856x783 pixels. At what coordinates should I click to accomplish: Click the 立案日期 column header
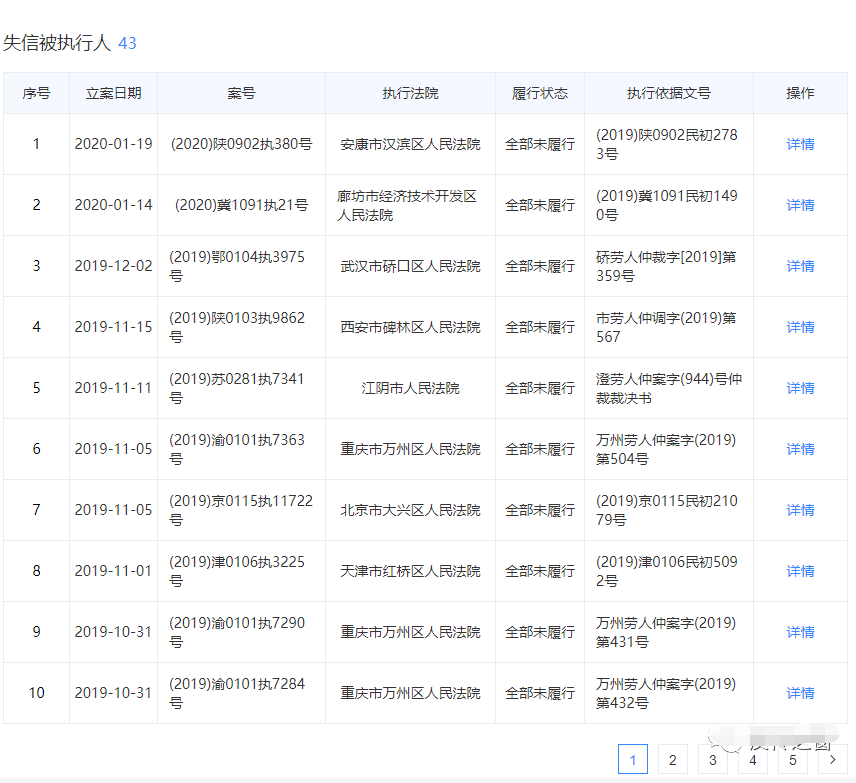click(x=113, y=93)
